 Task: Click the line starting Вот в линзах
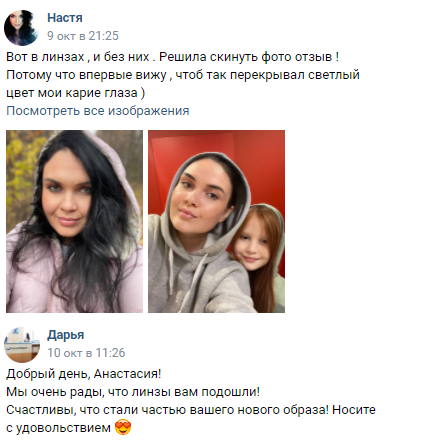tap(173, 57)
